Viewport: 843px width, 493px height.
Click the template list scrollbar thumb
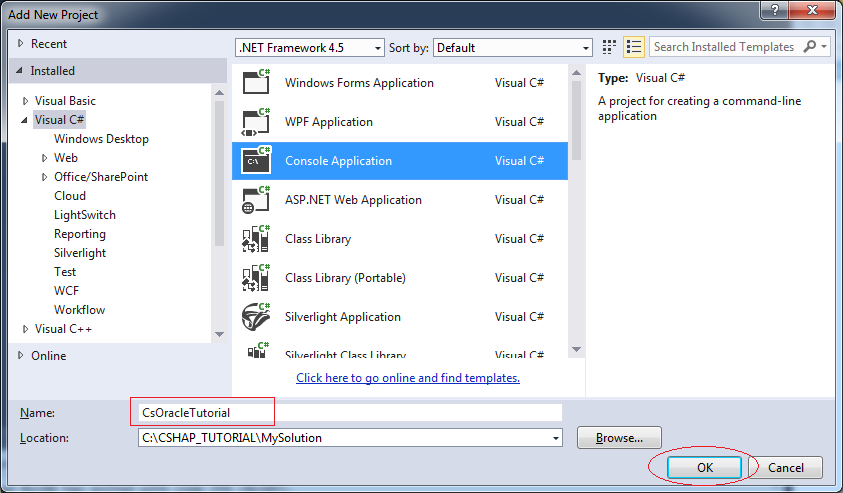tap(576, 120)
